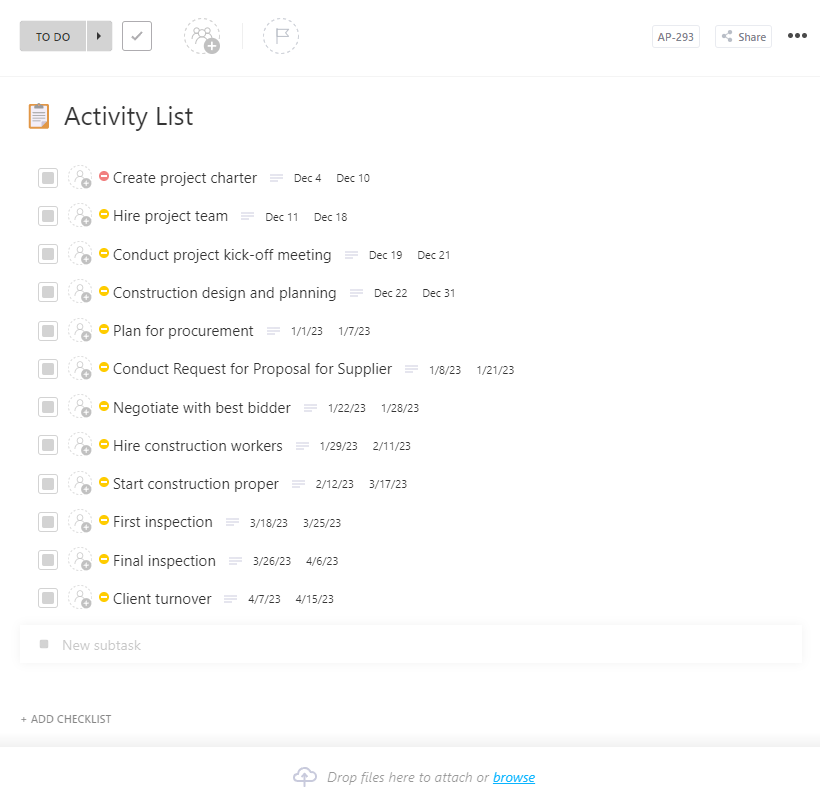Change red priority of Create project charter
This screenshot has width=820, height=796.
104,176
